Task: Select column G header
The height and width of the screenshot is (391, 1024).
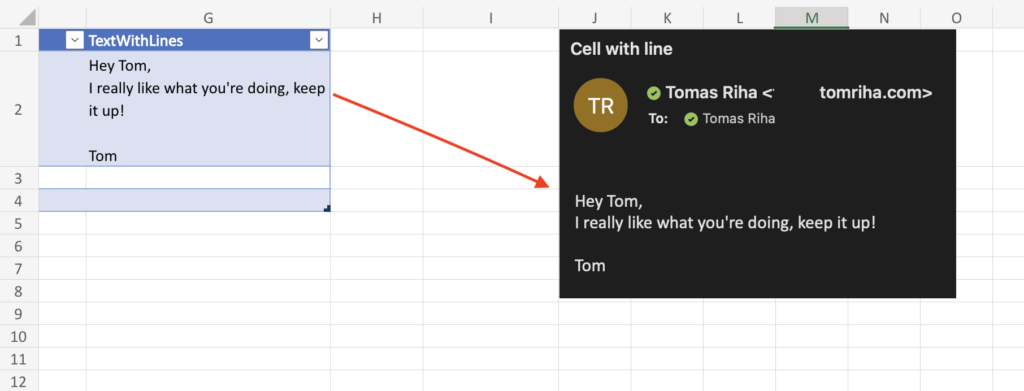Action: pyautogui.click(x=208, y=18)
